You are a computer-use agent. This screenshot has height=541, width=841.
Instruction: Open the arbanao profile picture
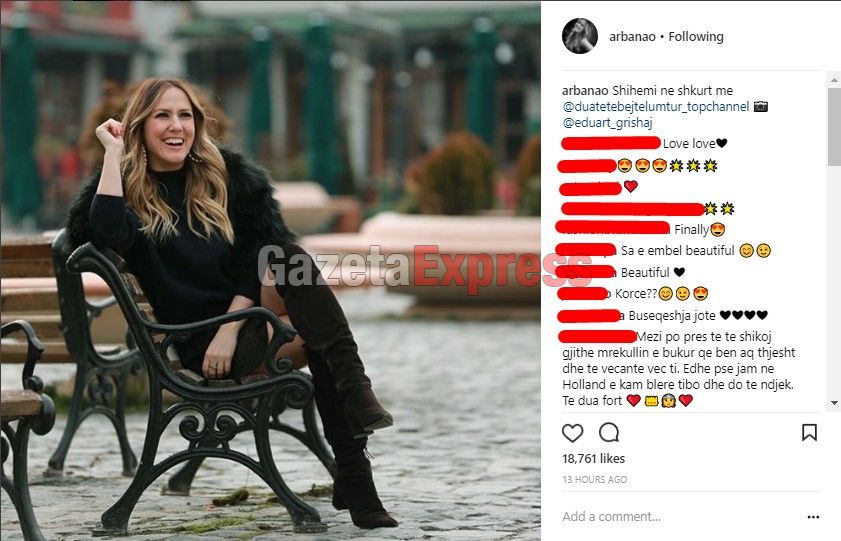tap(580, 36)
